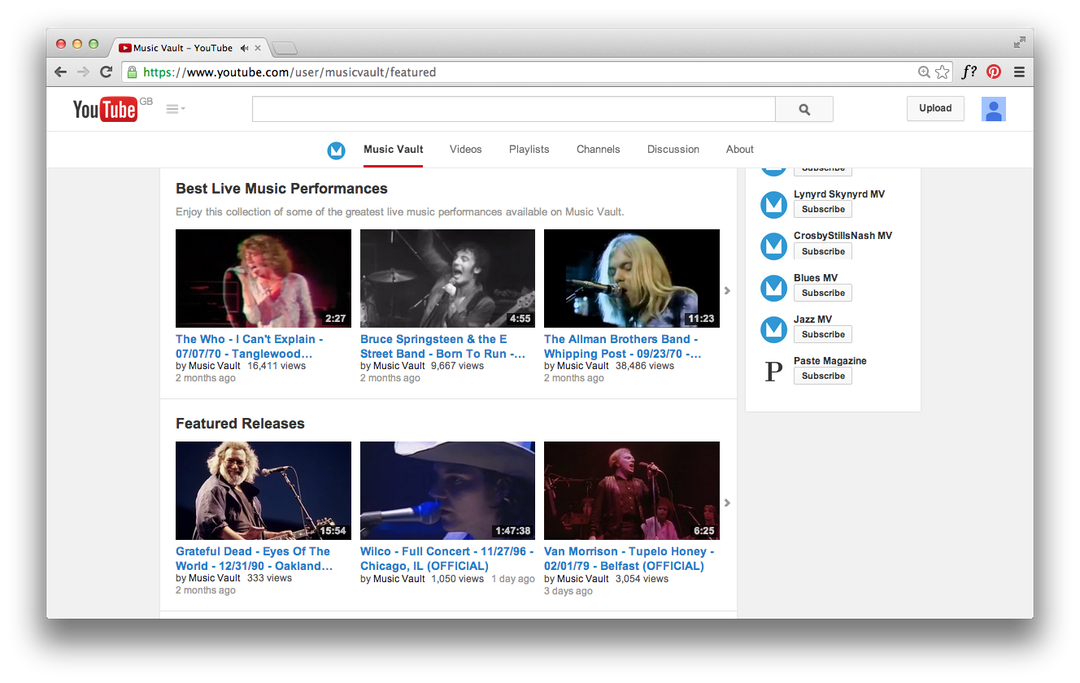
Task: Click the YouTube logo
Action: (105, 109)
